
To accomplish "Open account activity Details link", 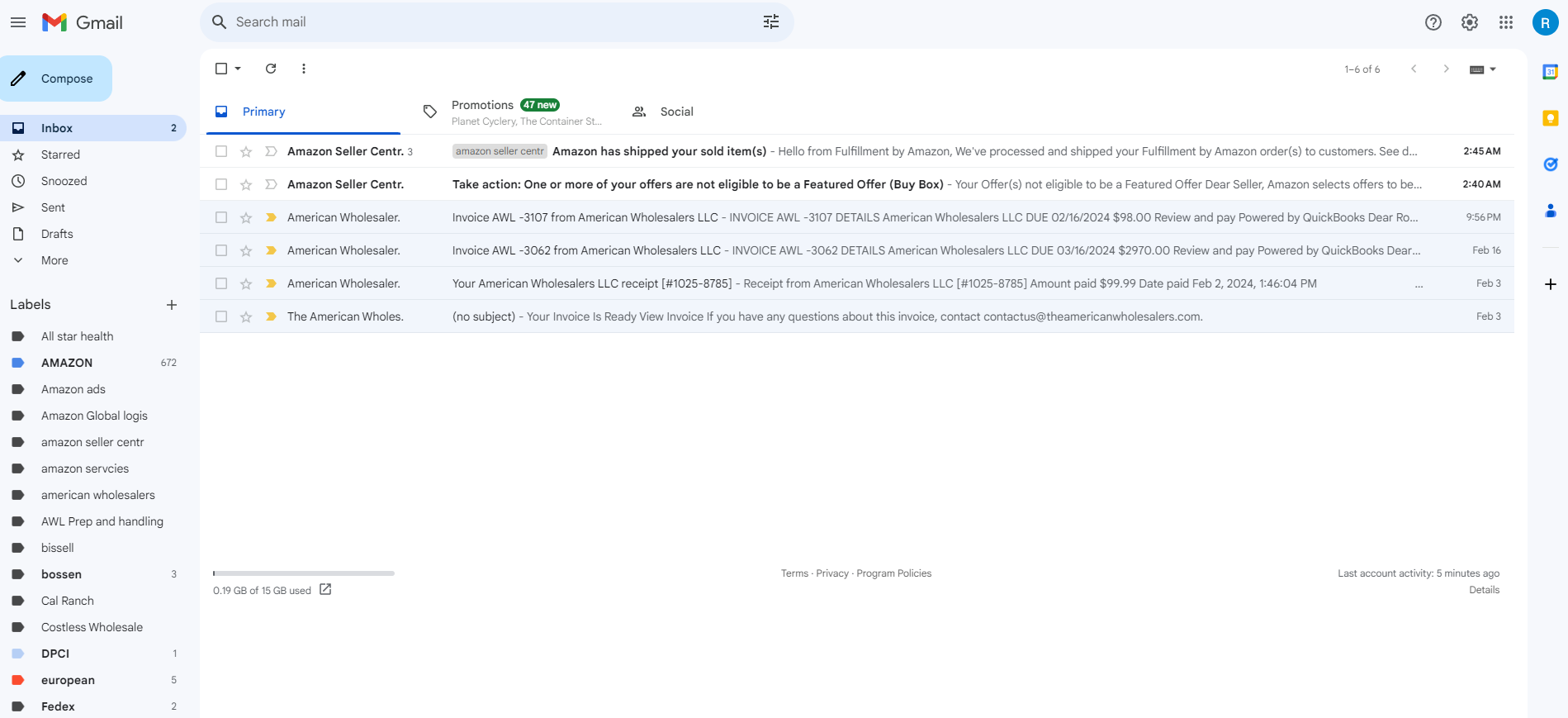I will click(x=1484, y=590).
